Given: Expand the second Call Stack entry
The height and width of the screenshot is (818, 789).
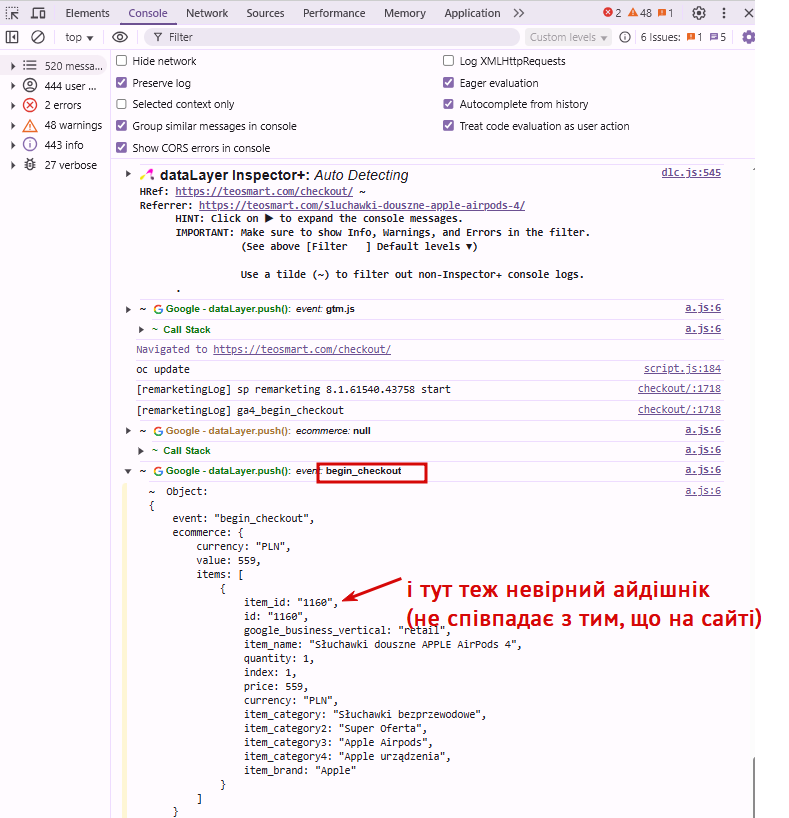Looking at the screenshot, I should (141, 451).
